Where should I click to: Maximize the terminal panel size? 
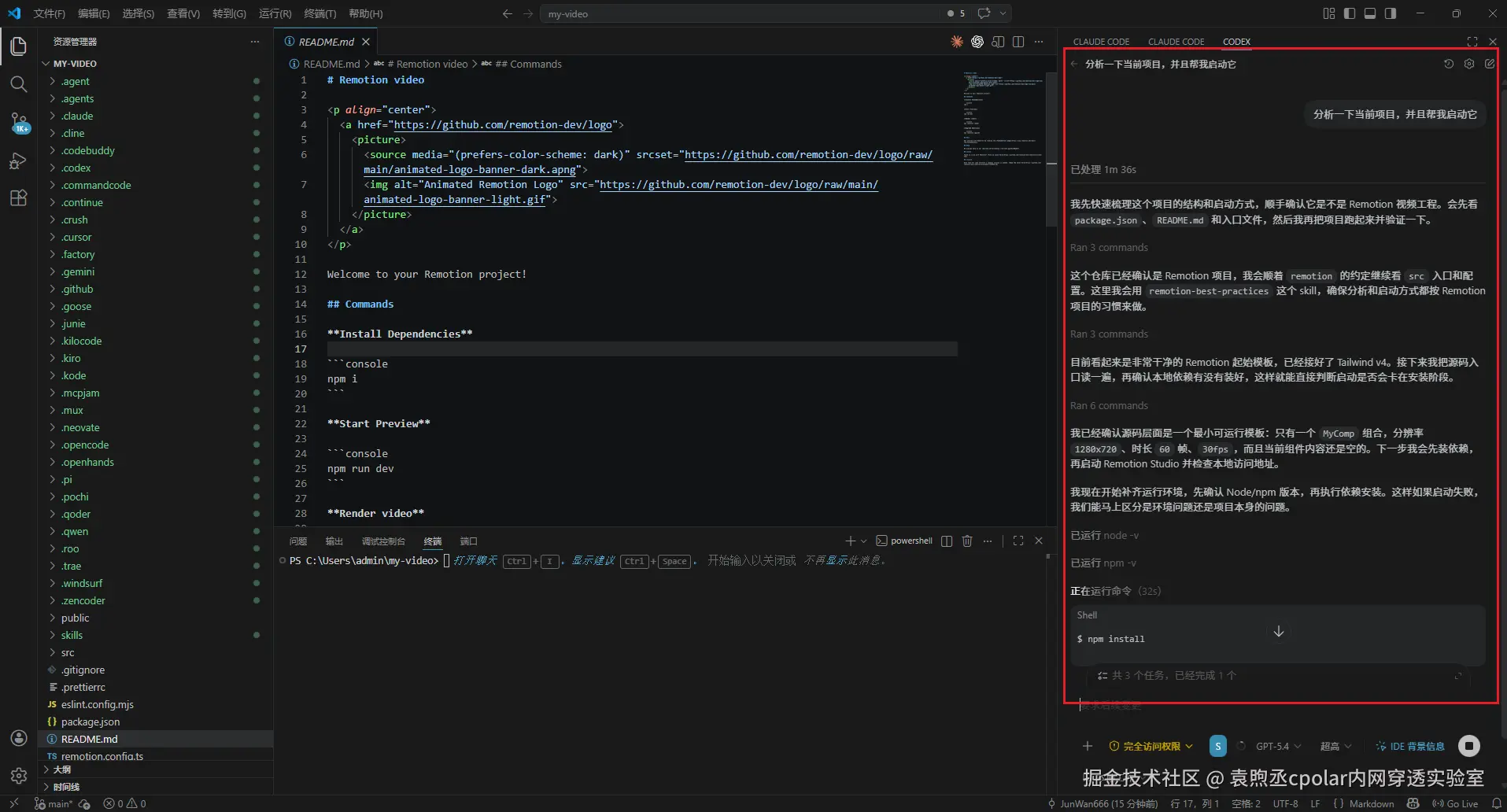tap(1018, 541)
